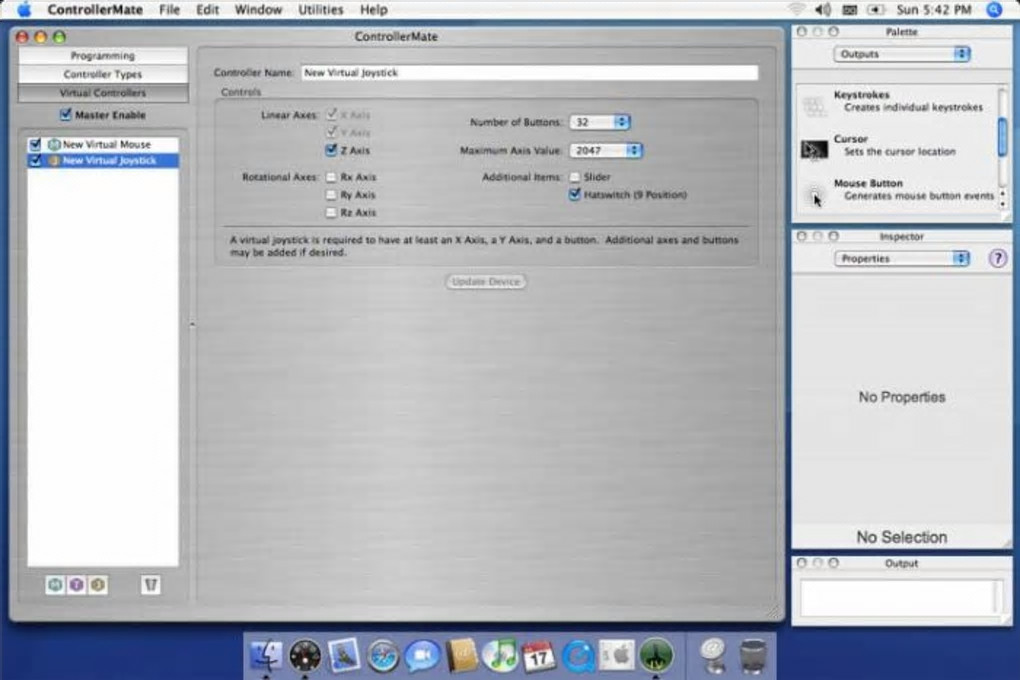Click the green ControllerMate Dock icon
Viewport: 1020px width, 680px height.
656,655
